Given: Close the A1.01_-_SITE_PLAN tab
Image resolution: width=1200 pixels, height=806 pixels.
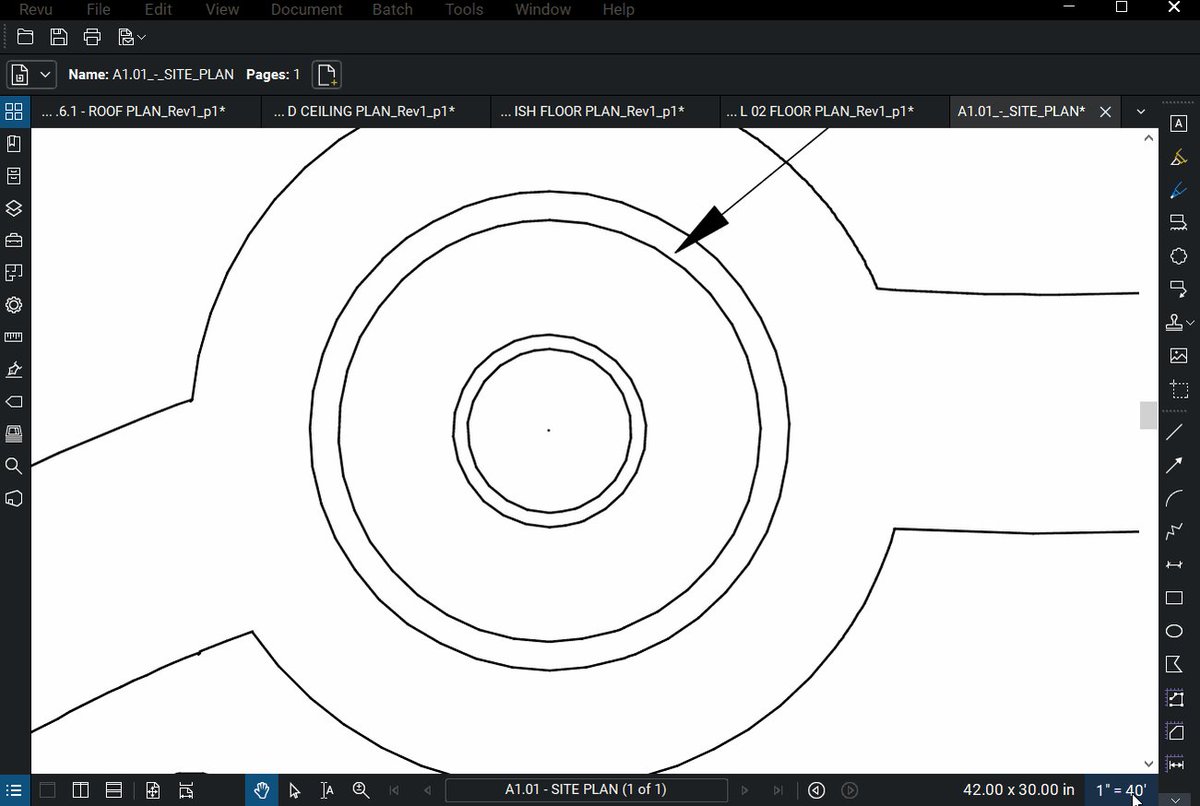Looking at the screenshot, I should coord(1105,112).
